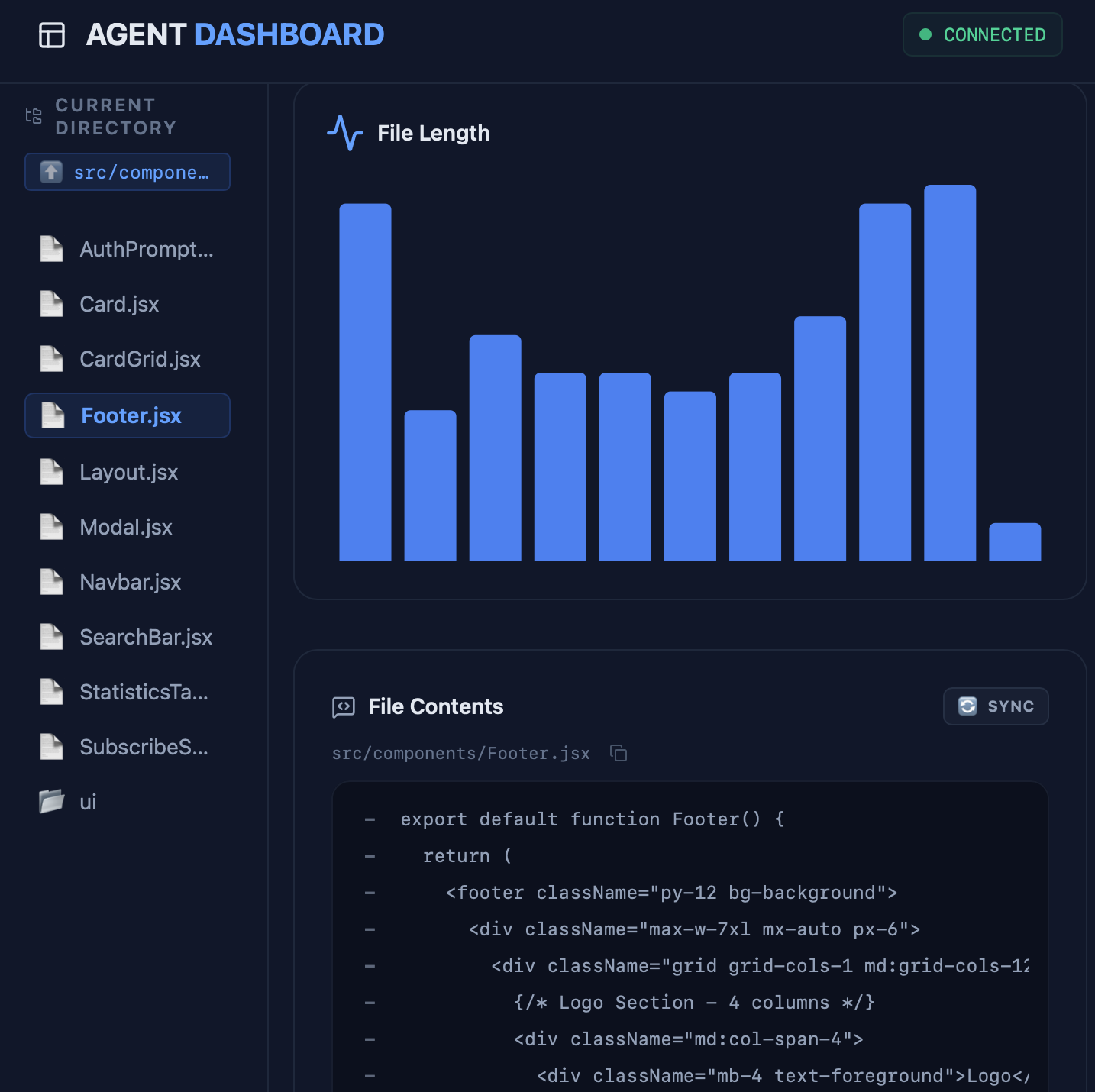1095x1092 pixels.
Task: Click the footer className code line
Action: pyautogui.click(x=671, y=893)
